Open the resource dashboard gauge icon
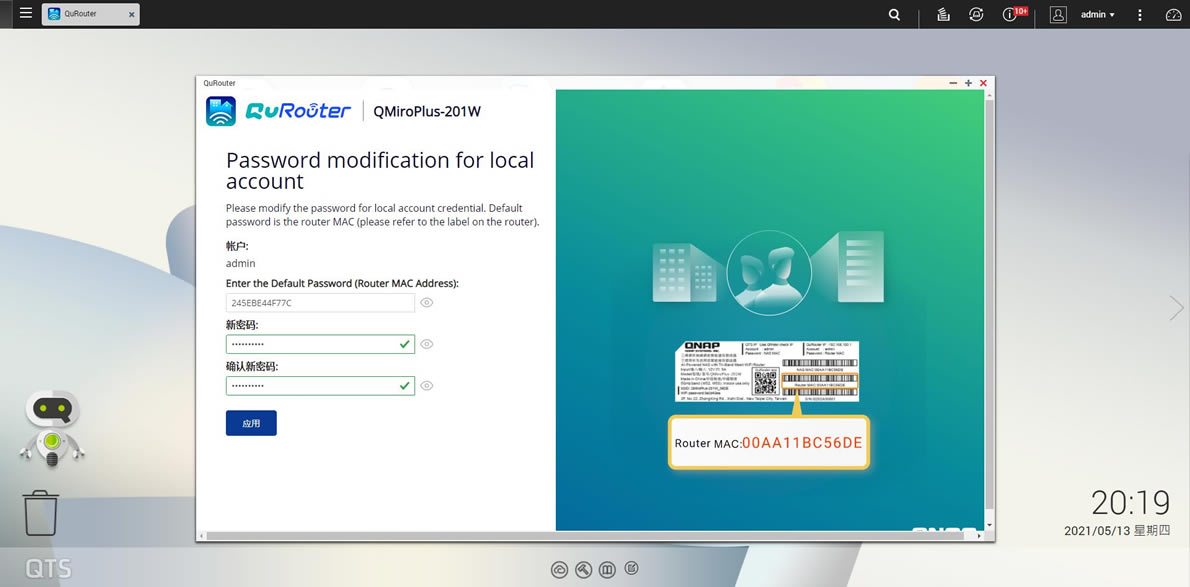Screen dimensions: 1190x587 pyautogui.click(x=1173, y=14)
